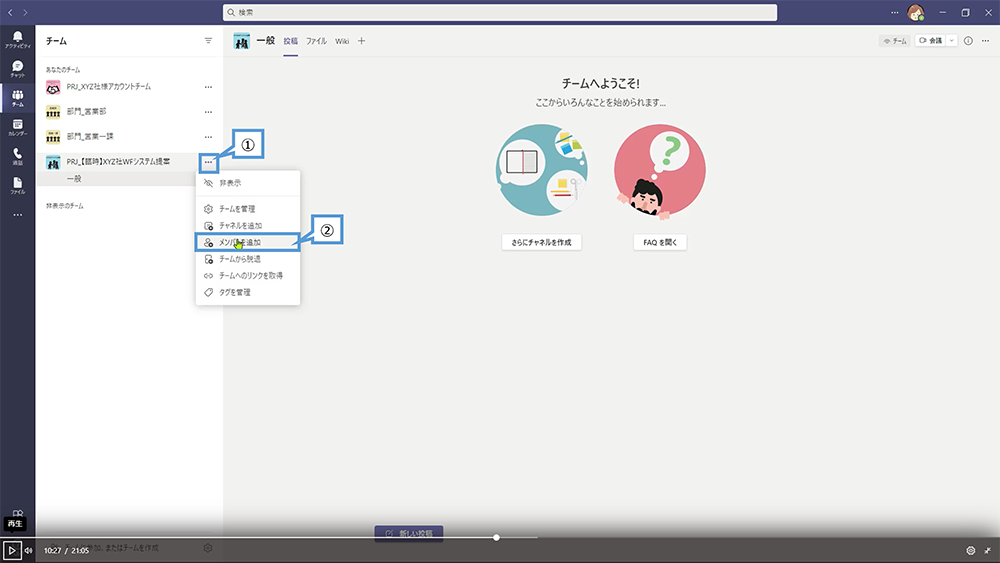The image size is (1000, 563).
Task: Play the video with the 再生 button
Action: click(x=11, y=550)
